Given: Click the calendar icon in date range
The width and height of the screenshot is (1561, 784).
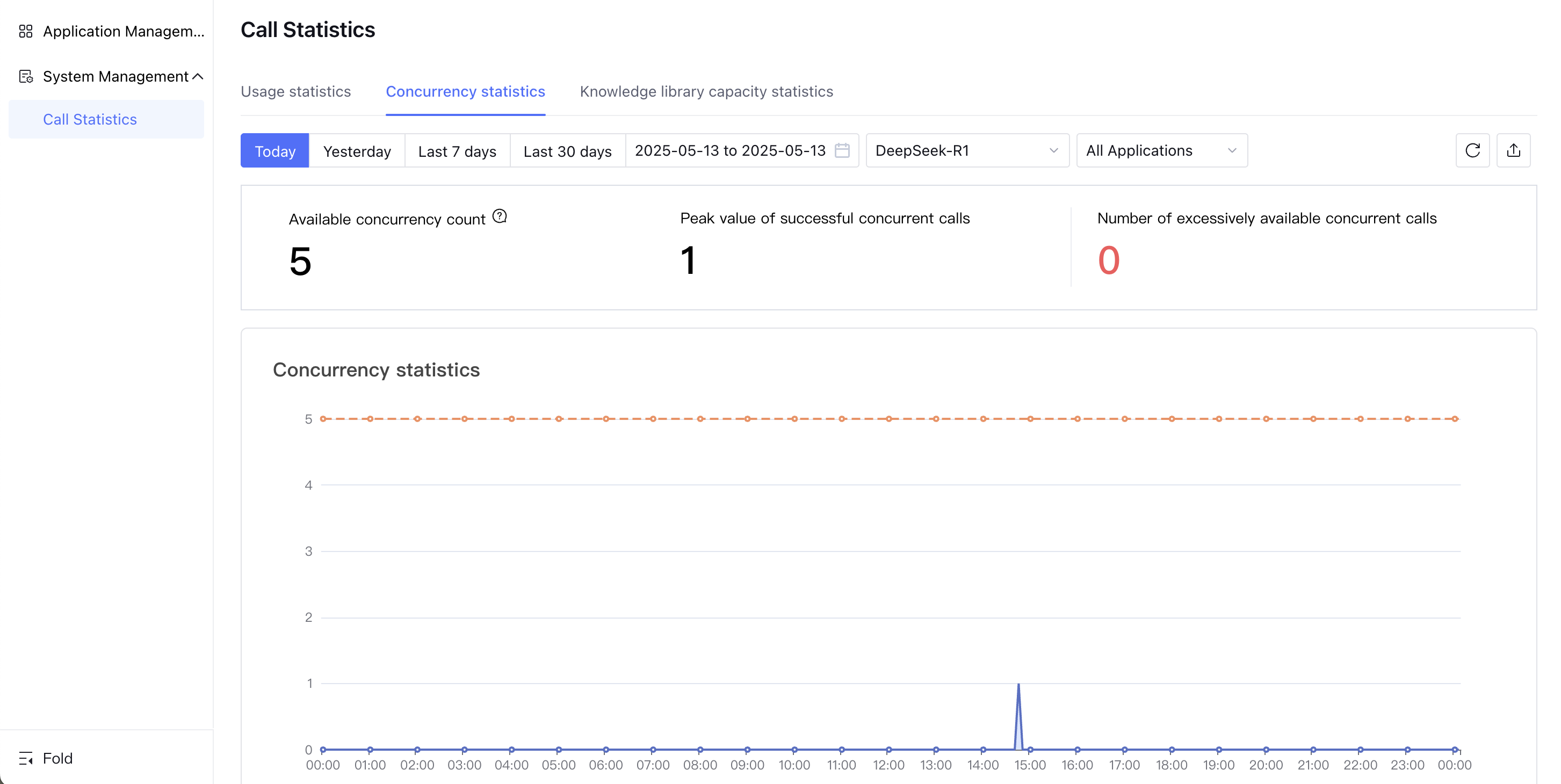Looking at the screenshot, I should (842, 150).
